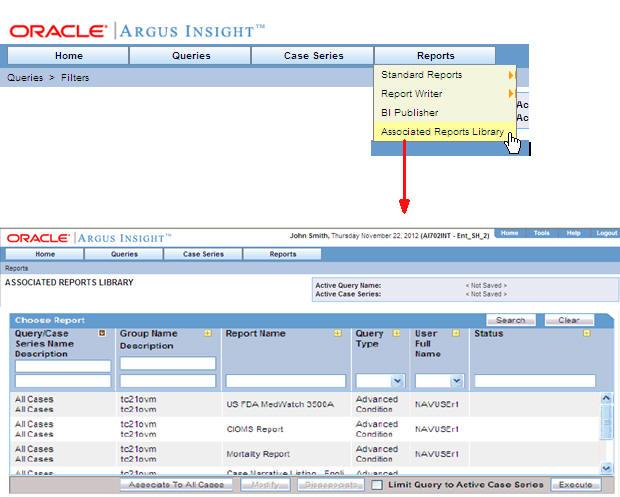
Task: Click sort icon on Report Name column
Action: [338, 333]
